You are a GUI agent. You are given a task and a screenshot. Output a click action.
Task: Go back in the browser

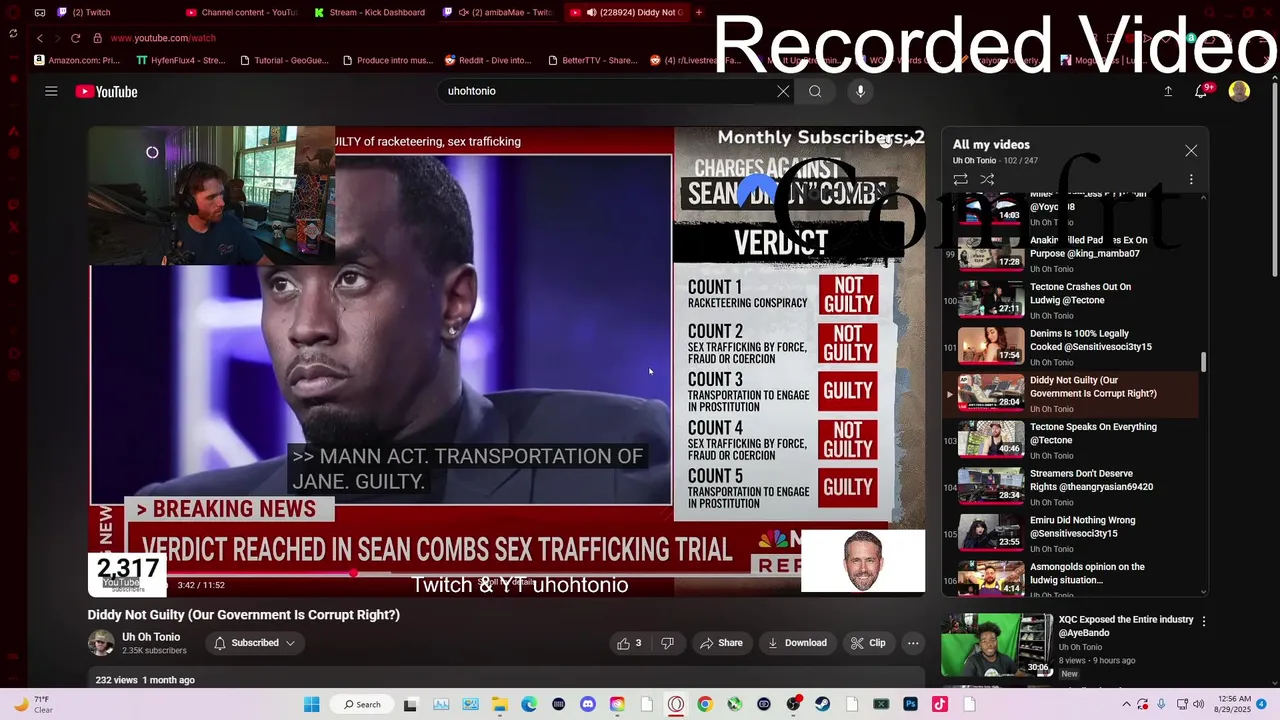40,38
